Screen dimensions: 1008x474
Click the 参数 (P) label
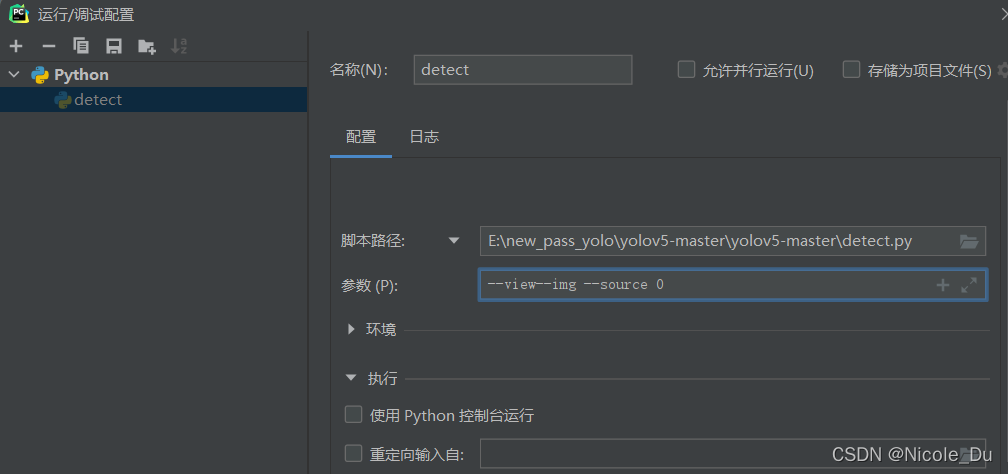[370, 286]
